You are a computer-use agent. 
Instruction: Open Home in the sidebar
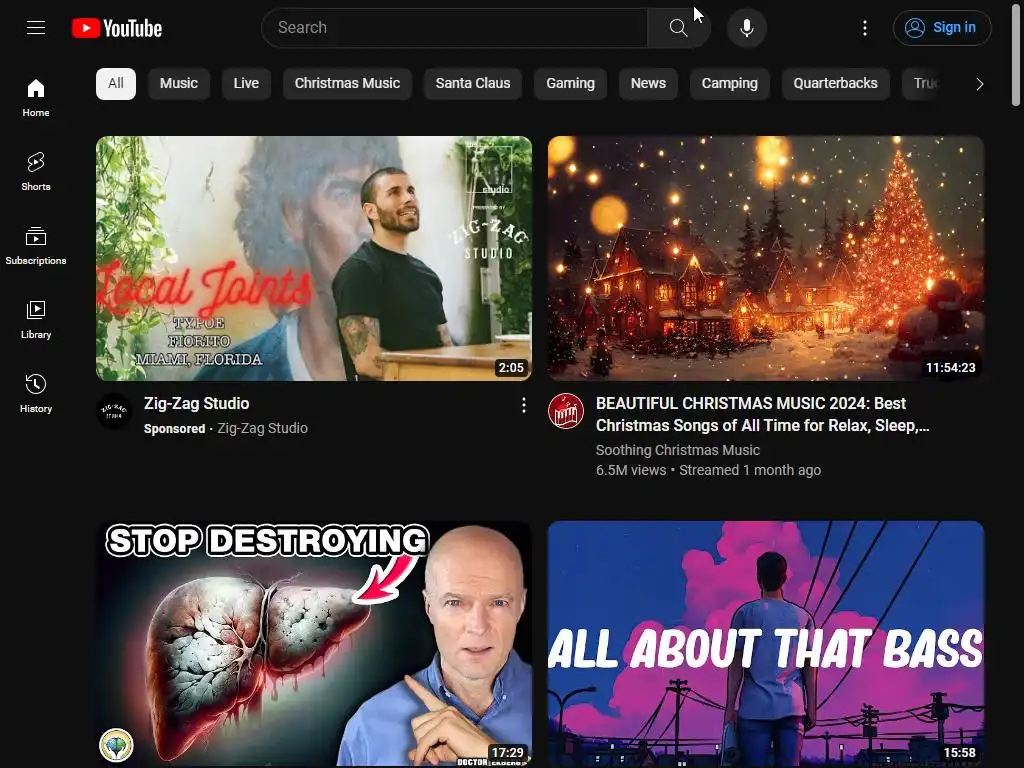[36, 97]
